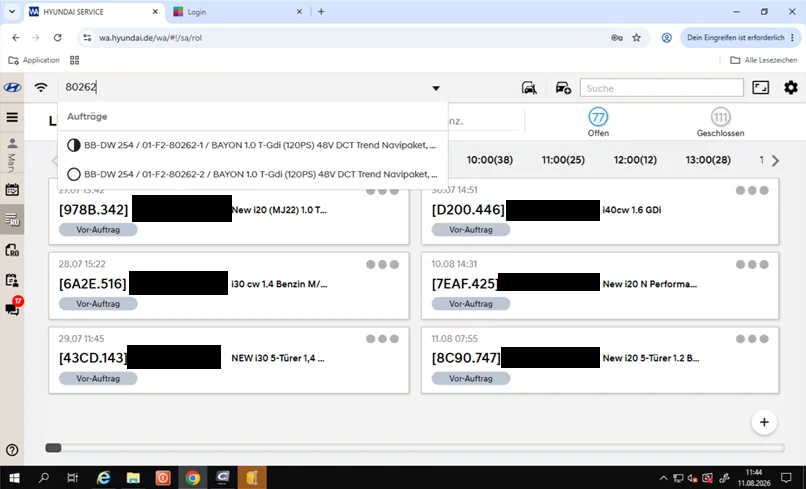Open Chrome from the taskbar
806x489 pixels.
point(193,478)
